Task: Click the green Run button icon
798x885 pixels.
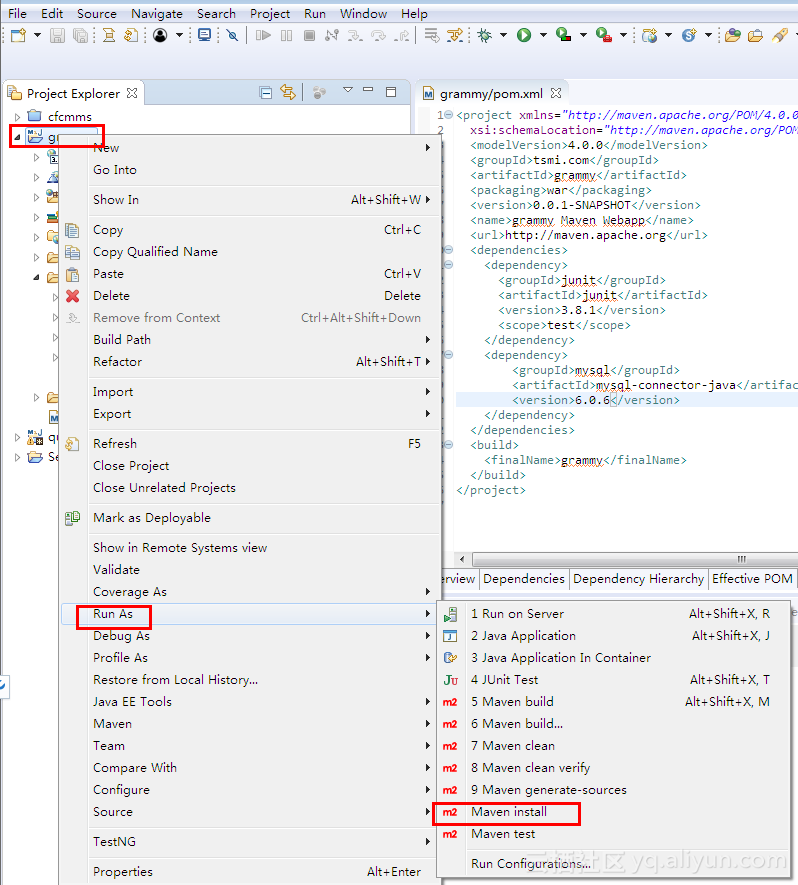Action: (524, 36)
